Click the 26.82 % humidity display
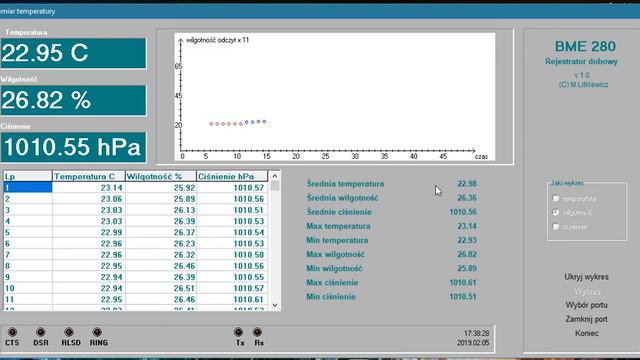This screenshot has width=640, height=360. (x=73, y=100)
